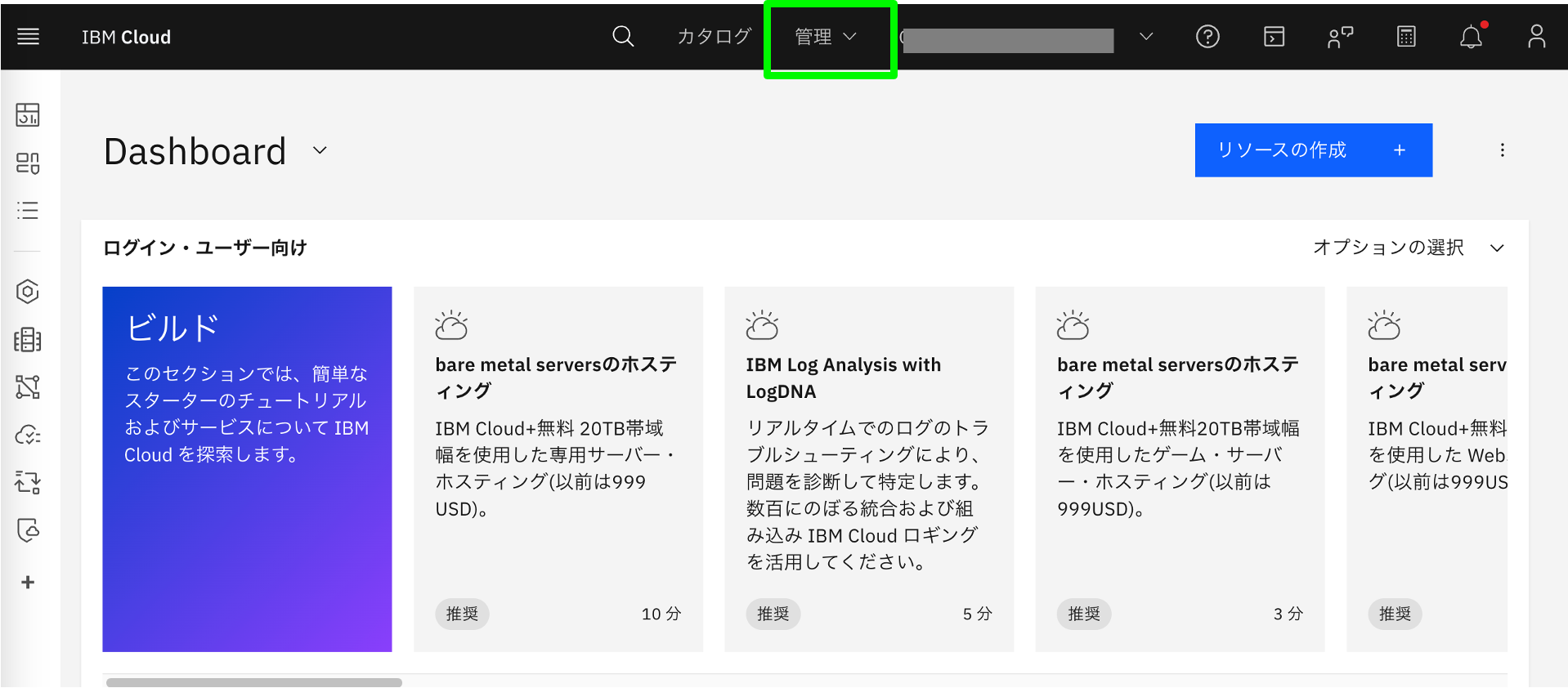Viewport: 1568px width, 688px height.
Task: Click the cloud icon on the 10 分 card
Action: pyautogui.click(x=451, y=325)
